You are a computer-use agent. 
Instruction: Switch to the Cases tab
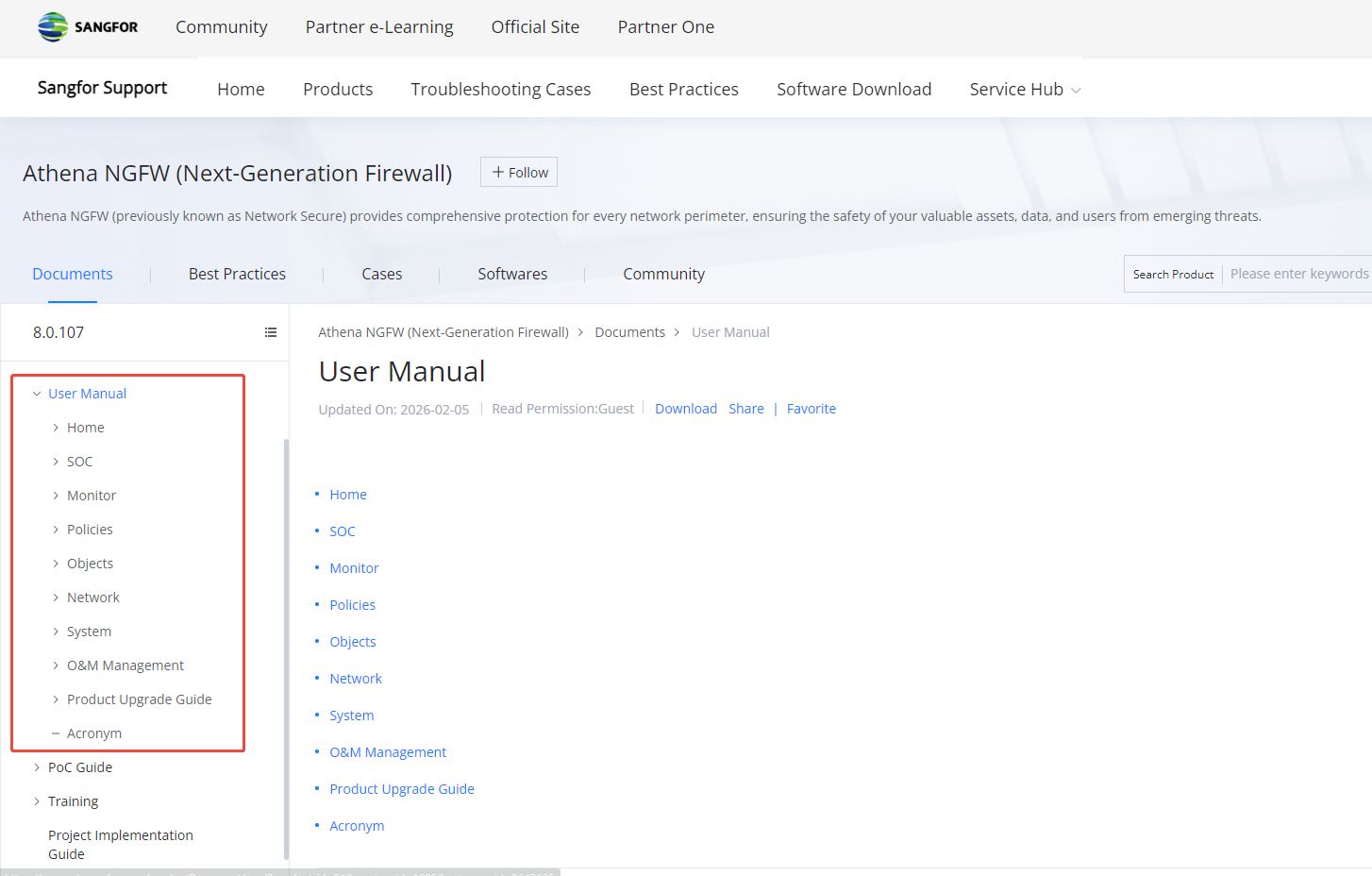pyautogui.click(x=382, y=274)
